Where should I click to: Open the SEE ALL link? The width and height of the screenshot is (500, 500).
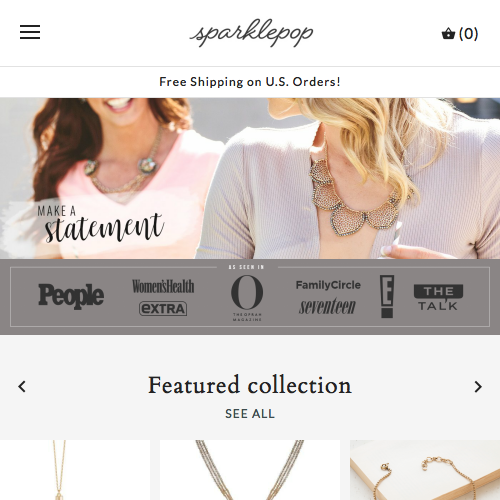coord(250,414)
